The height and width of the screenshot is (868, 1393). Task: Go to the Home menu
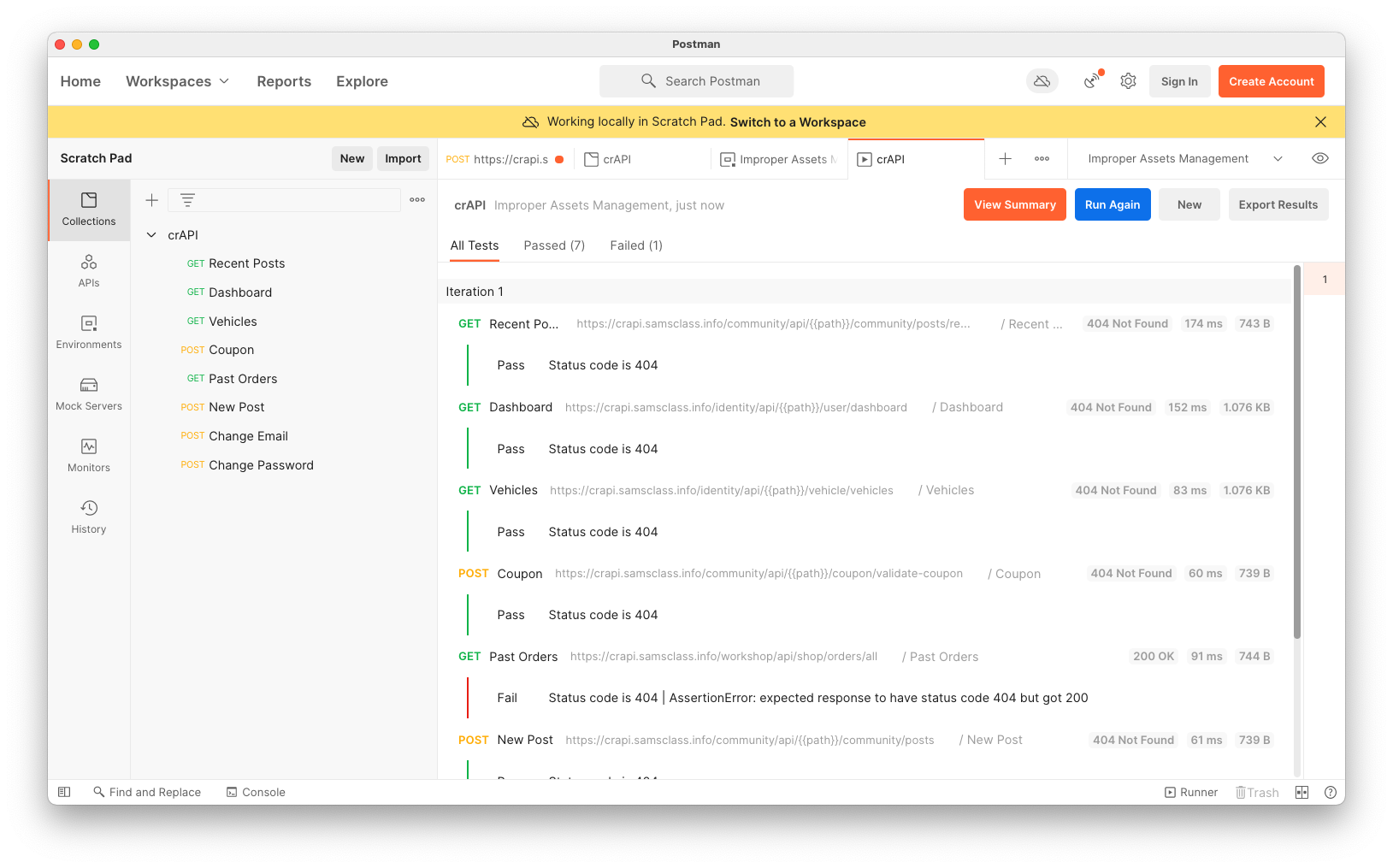point(80,81)
